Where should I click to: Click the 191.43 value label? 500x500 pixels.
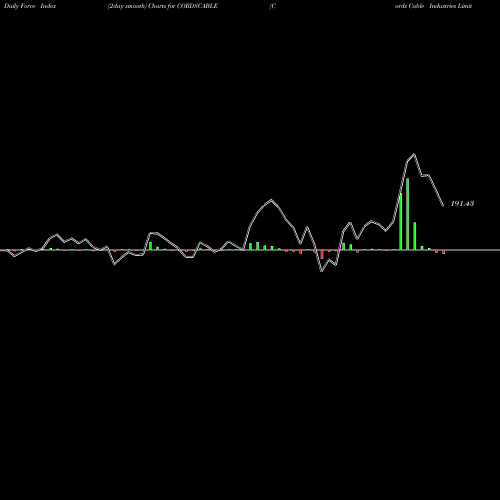pos(462,203)
